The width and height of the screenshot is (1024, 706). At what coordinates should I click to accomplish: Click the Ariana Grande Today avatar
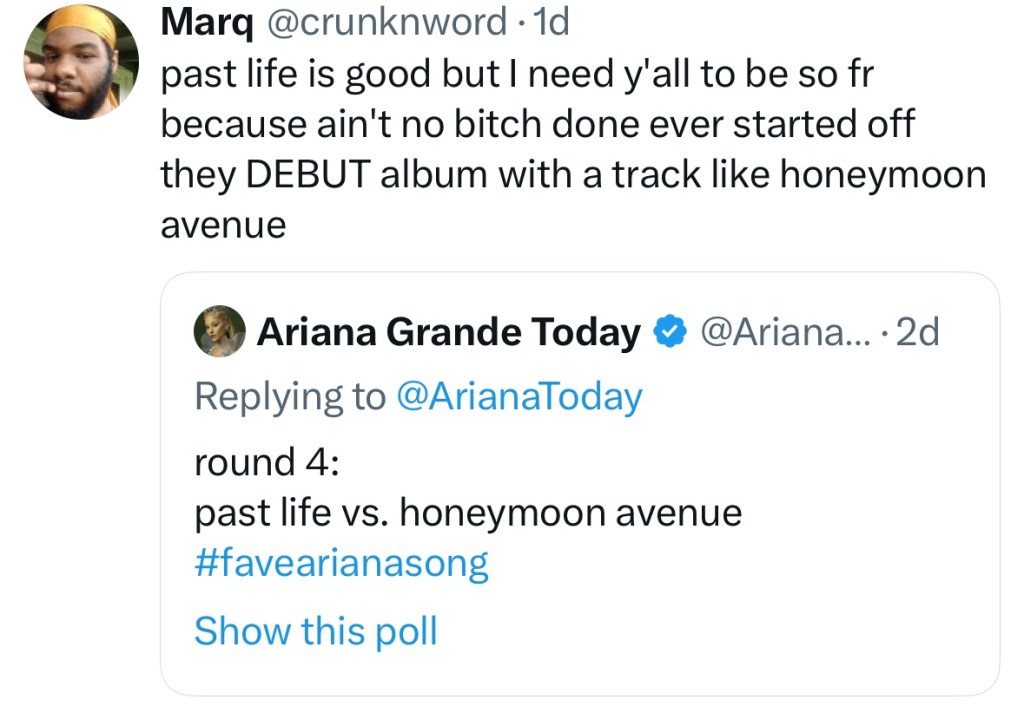point(219,331)
